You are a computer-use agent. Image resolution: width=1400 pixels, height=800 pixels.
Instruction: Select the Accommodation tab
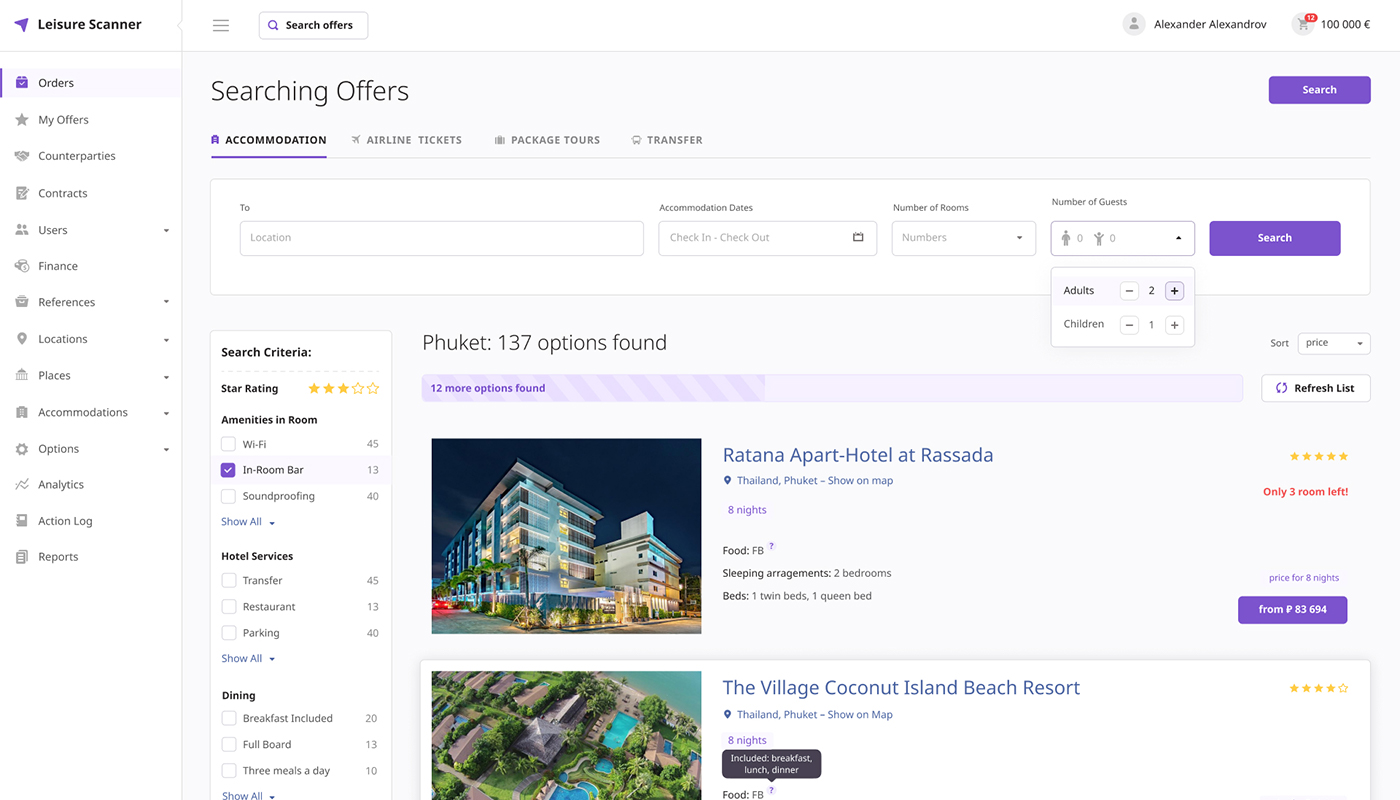point(268,140)
